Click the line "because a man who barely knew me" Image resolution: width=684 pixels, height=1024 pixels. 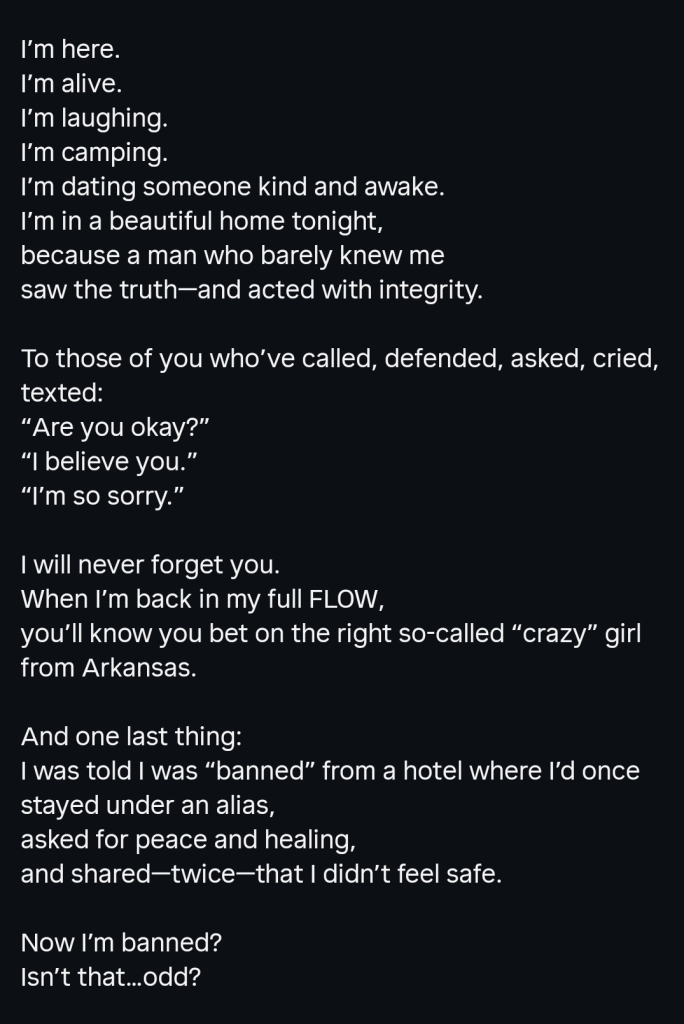tap(233, 255)
